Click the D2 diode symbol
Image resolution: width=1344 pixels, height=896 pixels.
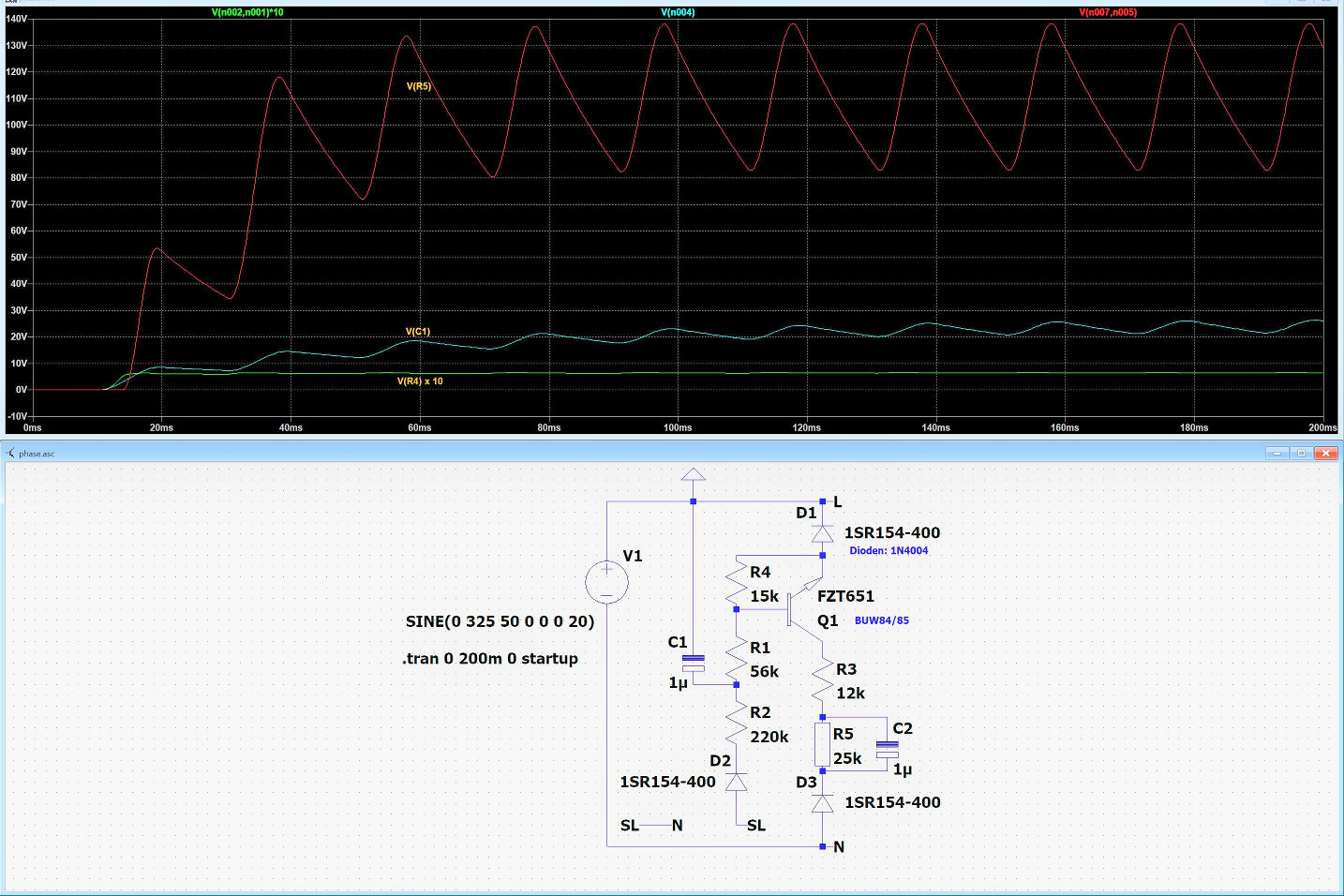pos(737,782)
